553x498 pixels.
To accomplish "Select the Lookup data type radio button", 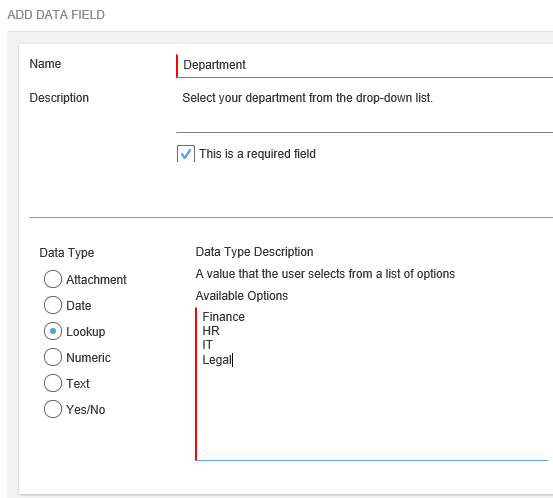I will tap(53, 331).
